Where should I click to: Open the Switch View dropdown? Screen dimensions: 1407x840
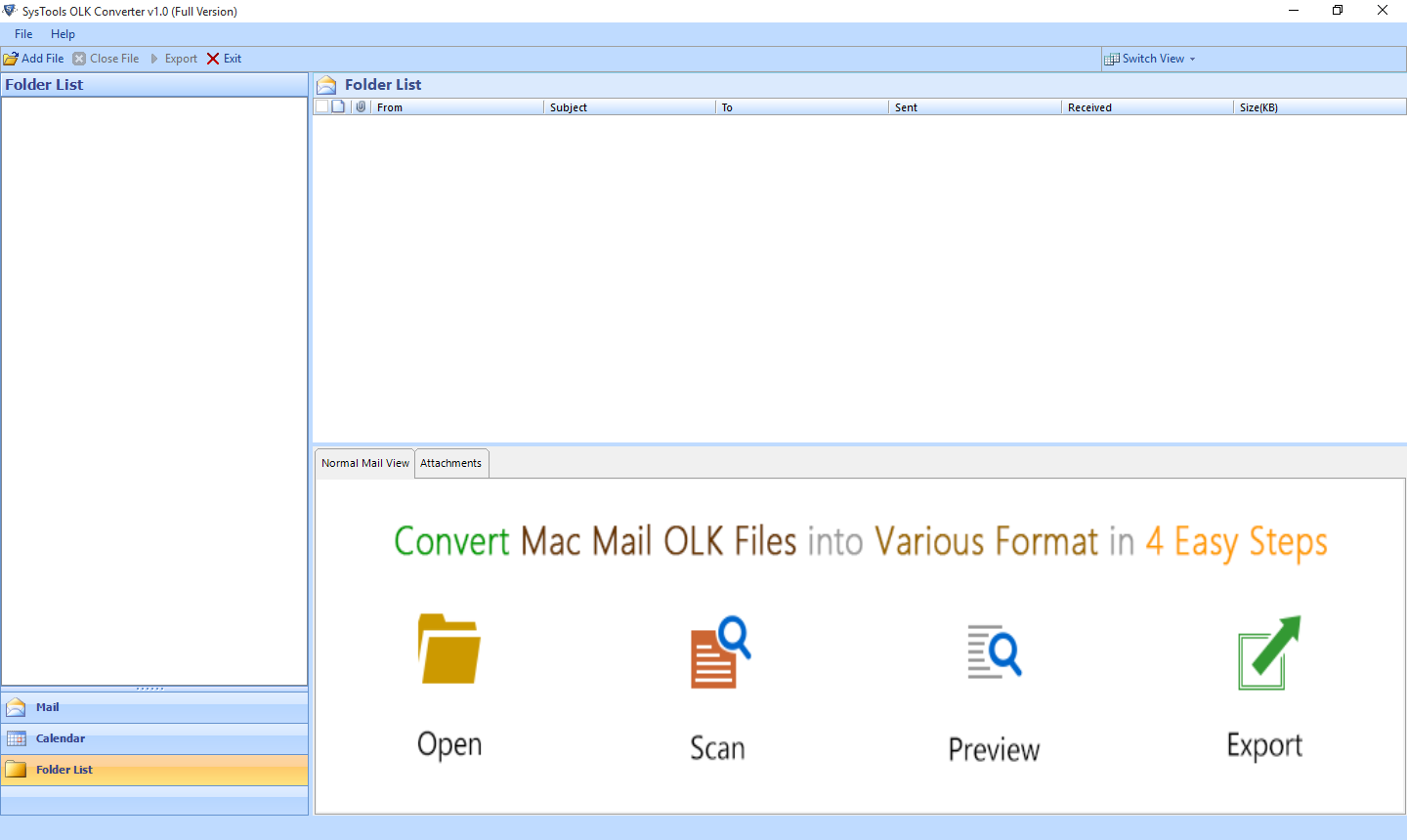pos(1150,59)
